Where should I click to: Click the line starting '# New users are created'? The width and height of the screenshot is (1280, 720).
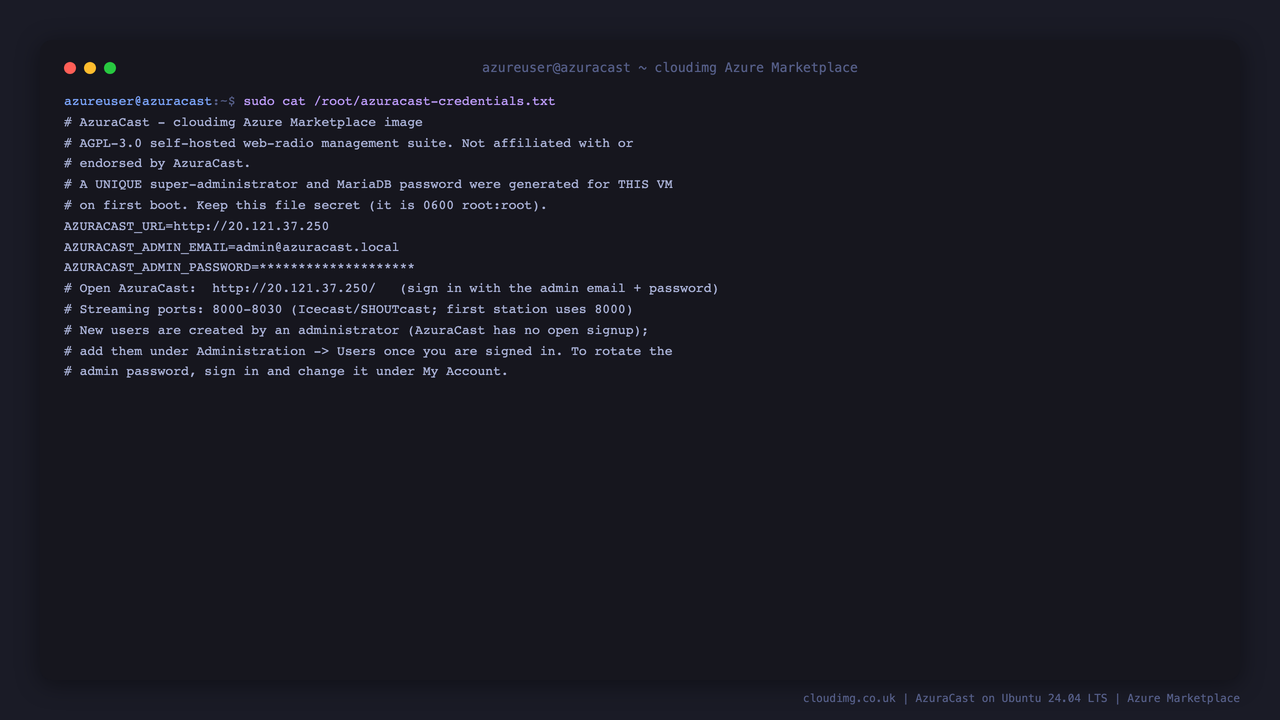(356, 330)
